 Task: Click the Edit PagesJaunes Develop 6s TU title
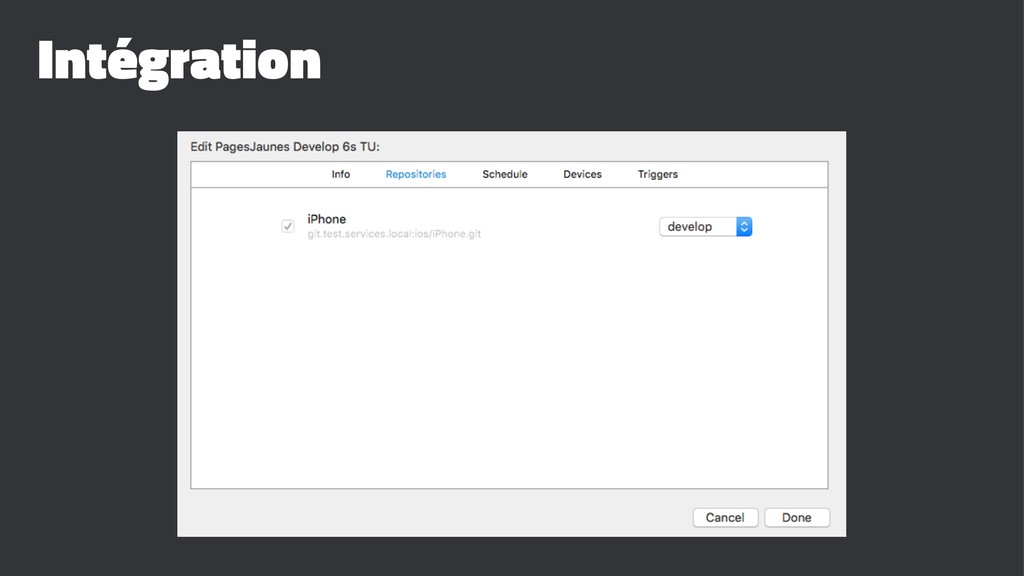tap(285, 147)
